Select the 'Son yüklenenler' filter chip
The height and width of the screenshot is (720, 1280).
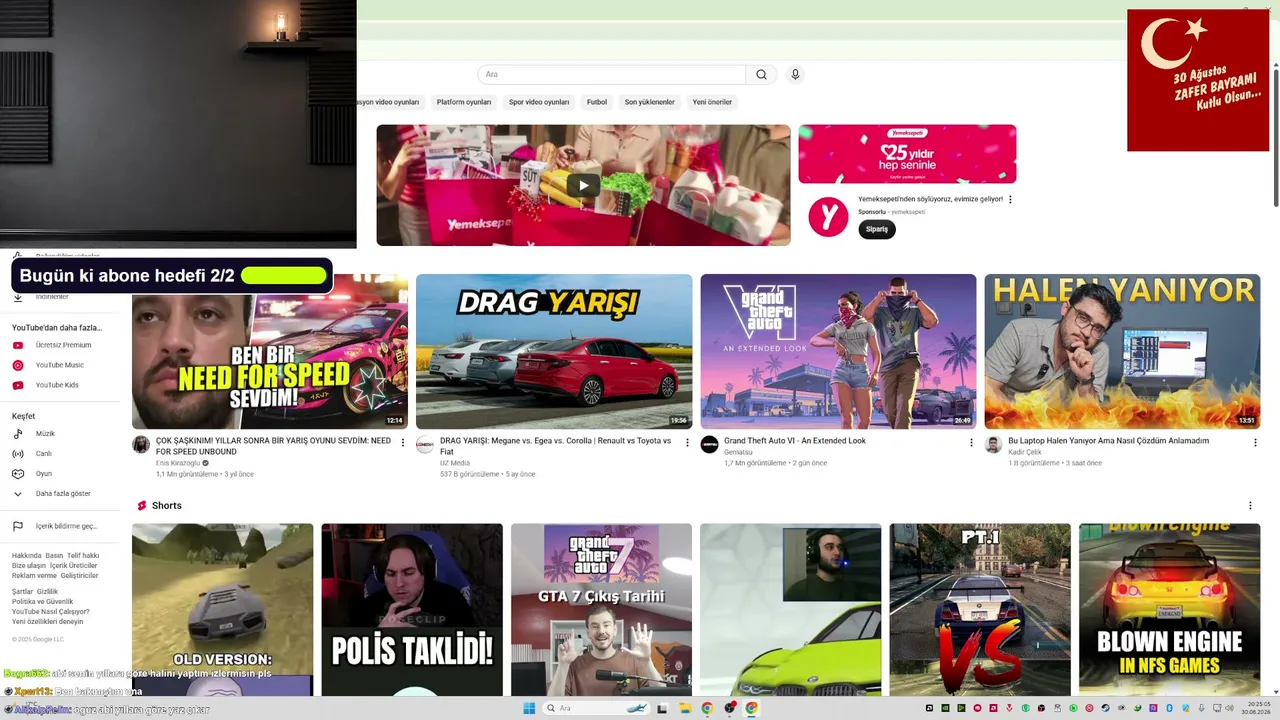650,102
